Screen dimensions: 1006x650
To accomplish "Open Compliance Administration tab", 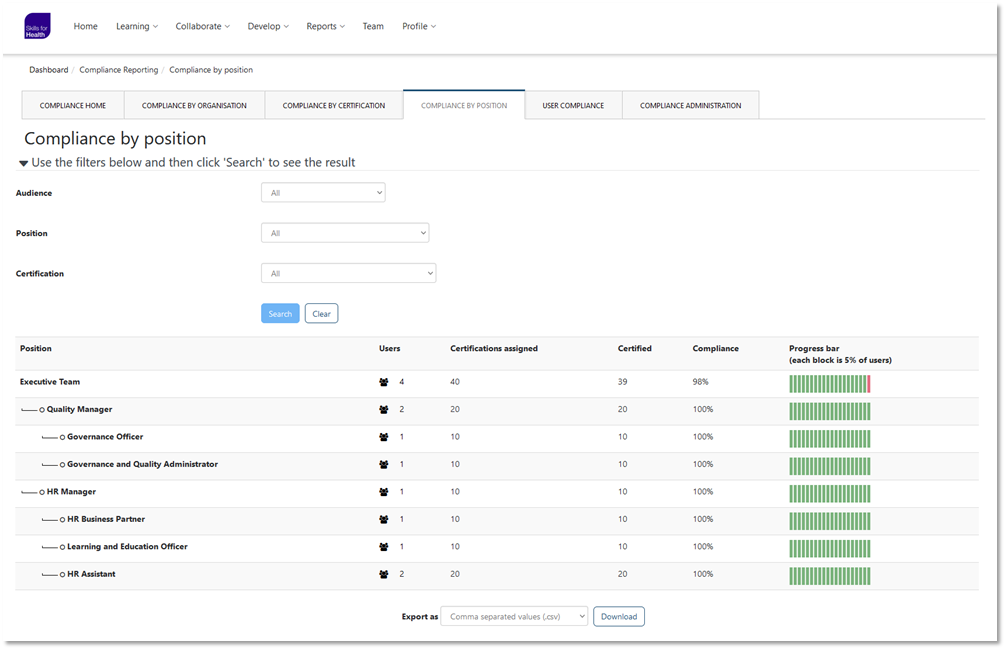I will pos(690,105).
